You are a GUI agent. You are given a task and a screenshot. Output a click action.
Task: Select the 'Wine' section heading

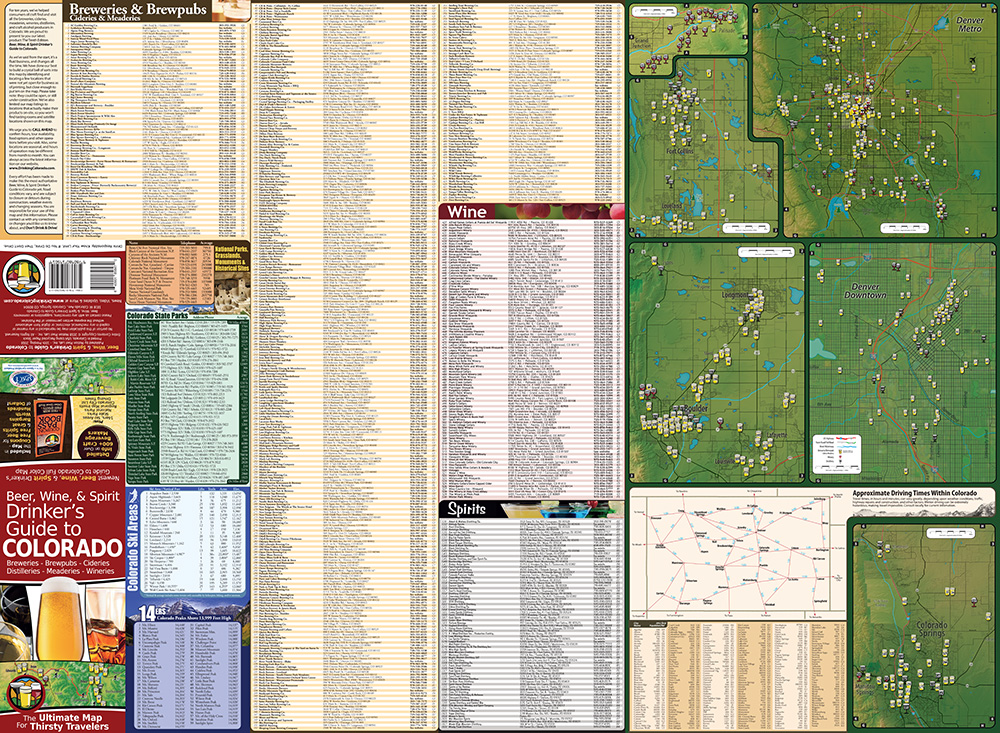point(470,213)
